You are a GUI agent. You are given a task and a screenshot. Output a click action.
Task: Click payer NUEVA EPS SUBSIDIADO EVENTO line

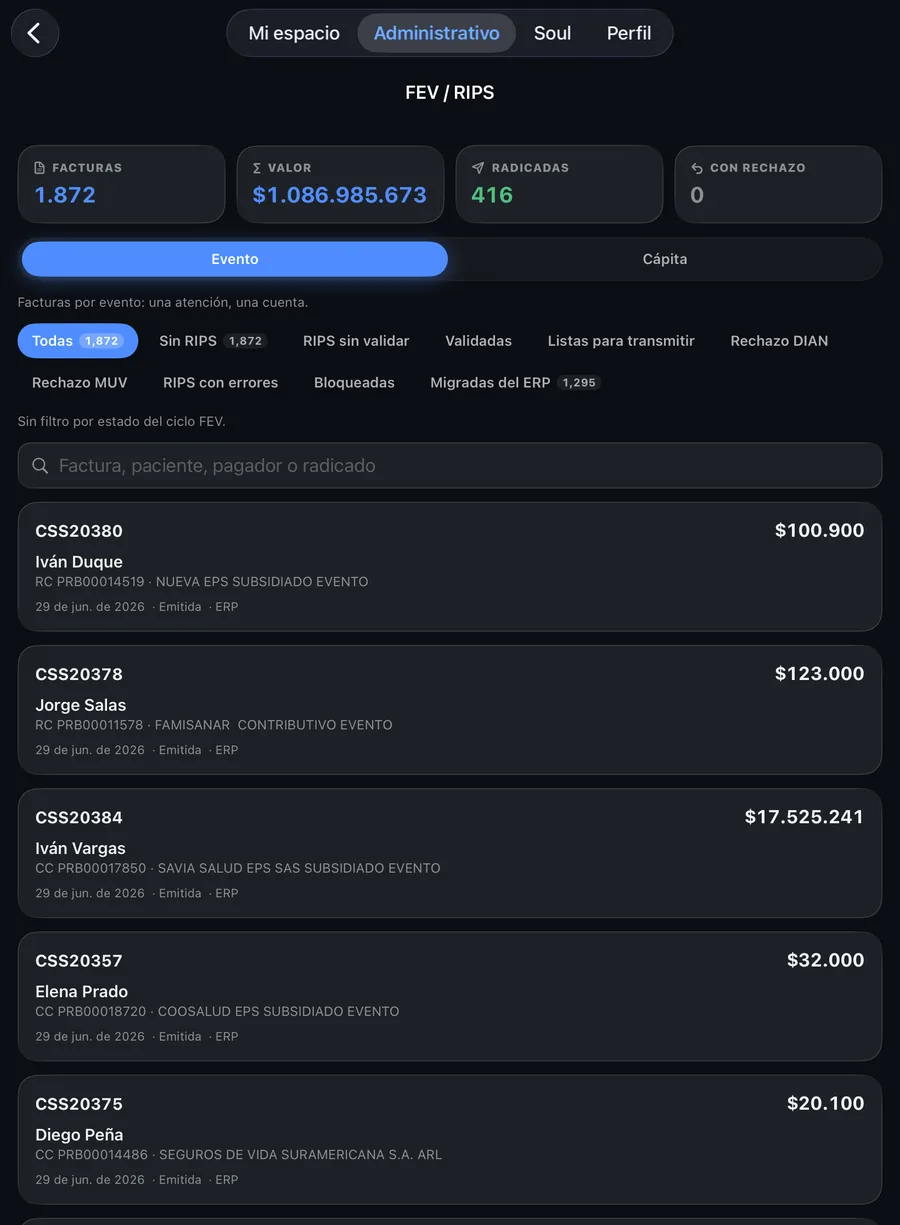click(202, 582)
